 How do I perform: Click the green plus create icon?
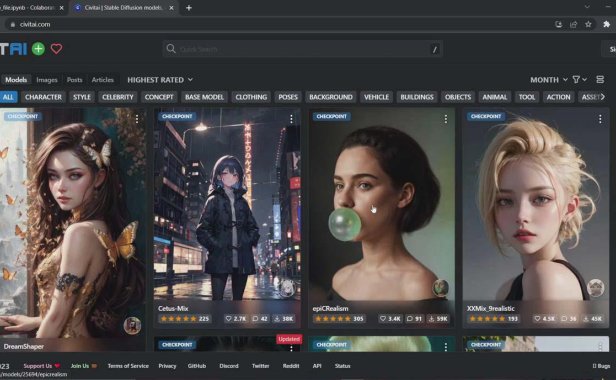(x=38, y=49)
